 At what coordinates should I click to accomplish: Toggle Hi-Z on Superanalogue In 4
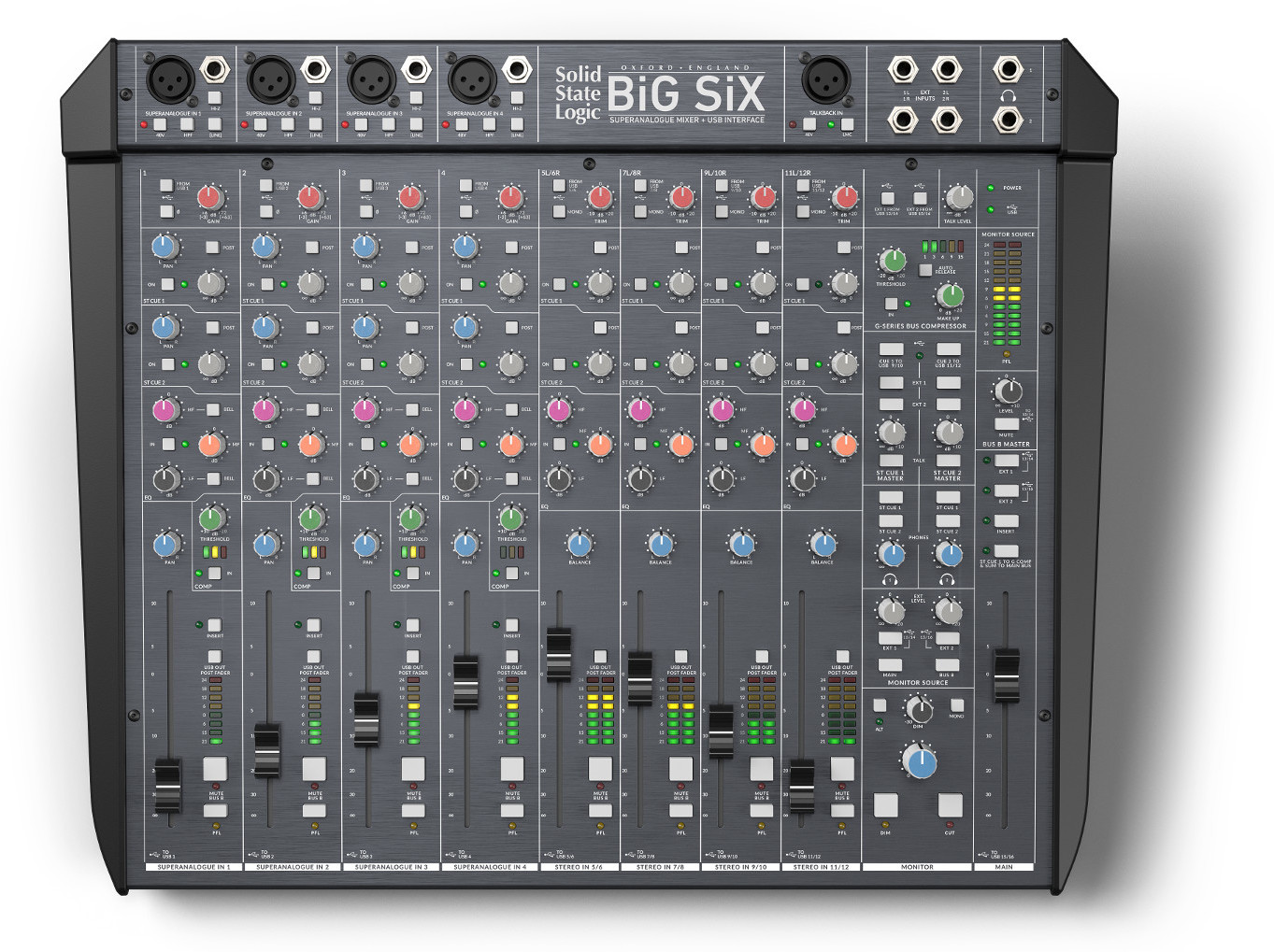517,97
